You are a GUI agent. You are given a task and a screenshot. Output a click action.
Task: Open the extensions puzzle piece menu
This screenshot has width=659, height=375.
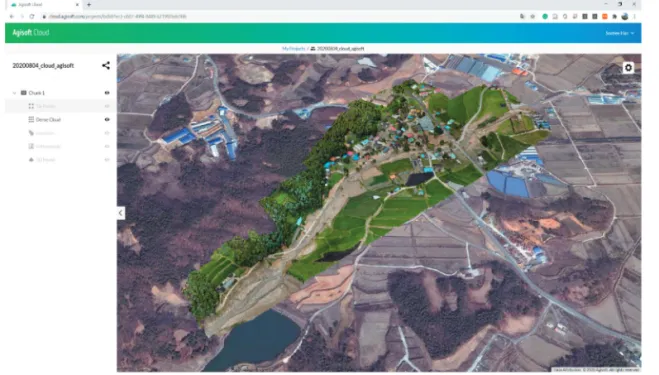(x=615, y=16)
